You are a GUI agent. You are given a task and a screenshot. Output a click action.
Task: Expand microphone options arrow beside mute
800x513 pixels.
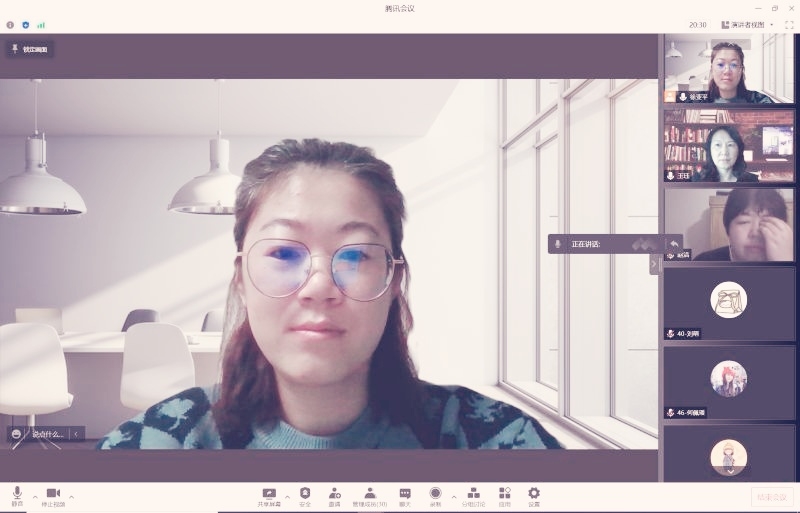[x=35, y=496]
